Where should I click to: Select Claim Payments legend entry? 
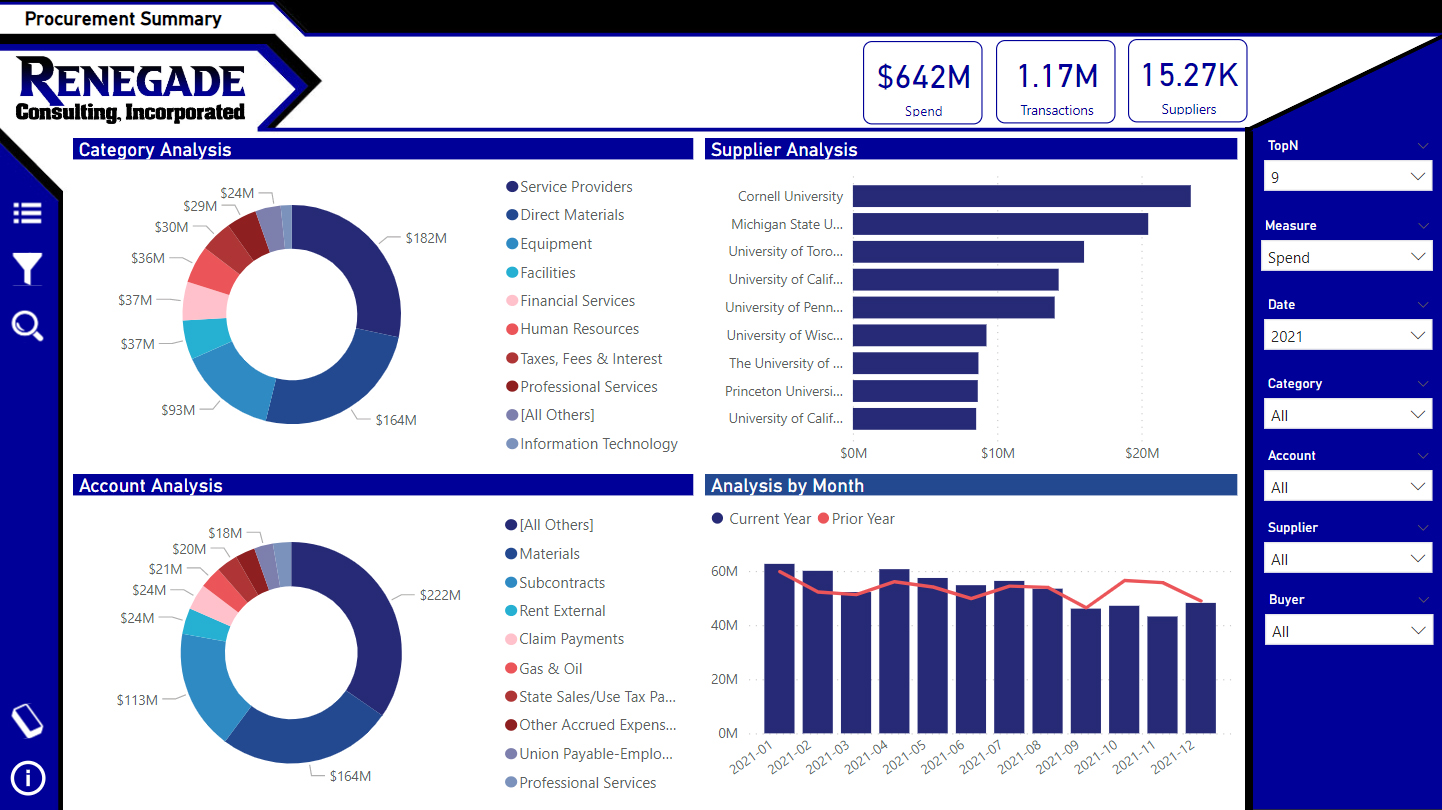(x=565, y=639)
